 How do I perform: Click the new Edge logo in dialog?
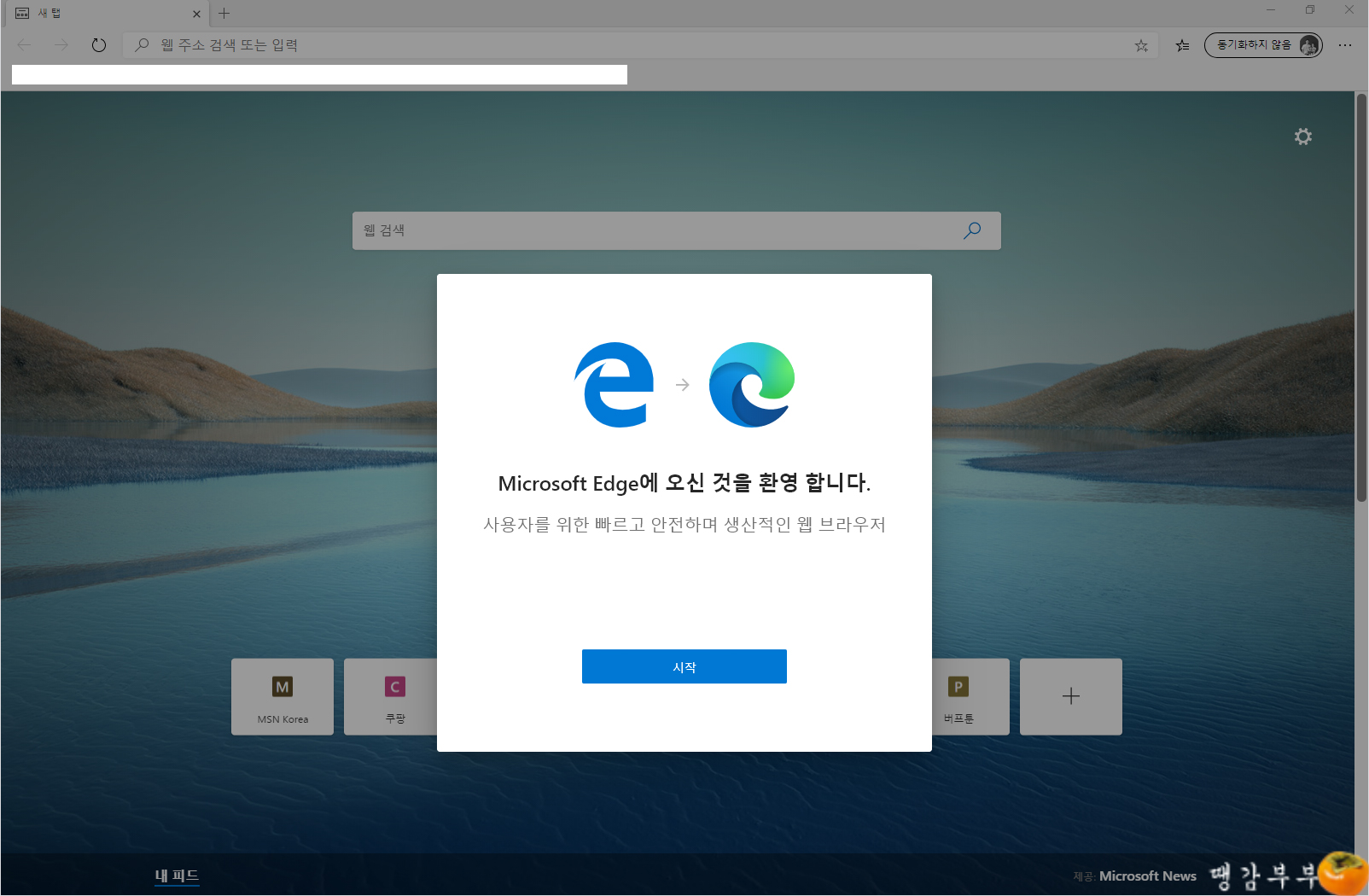(752, 385)
